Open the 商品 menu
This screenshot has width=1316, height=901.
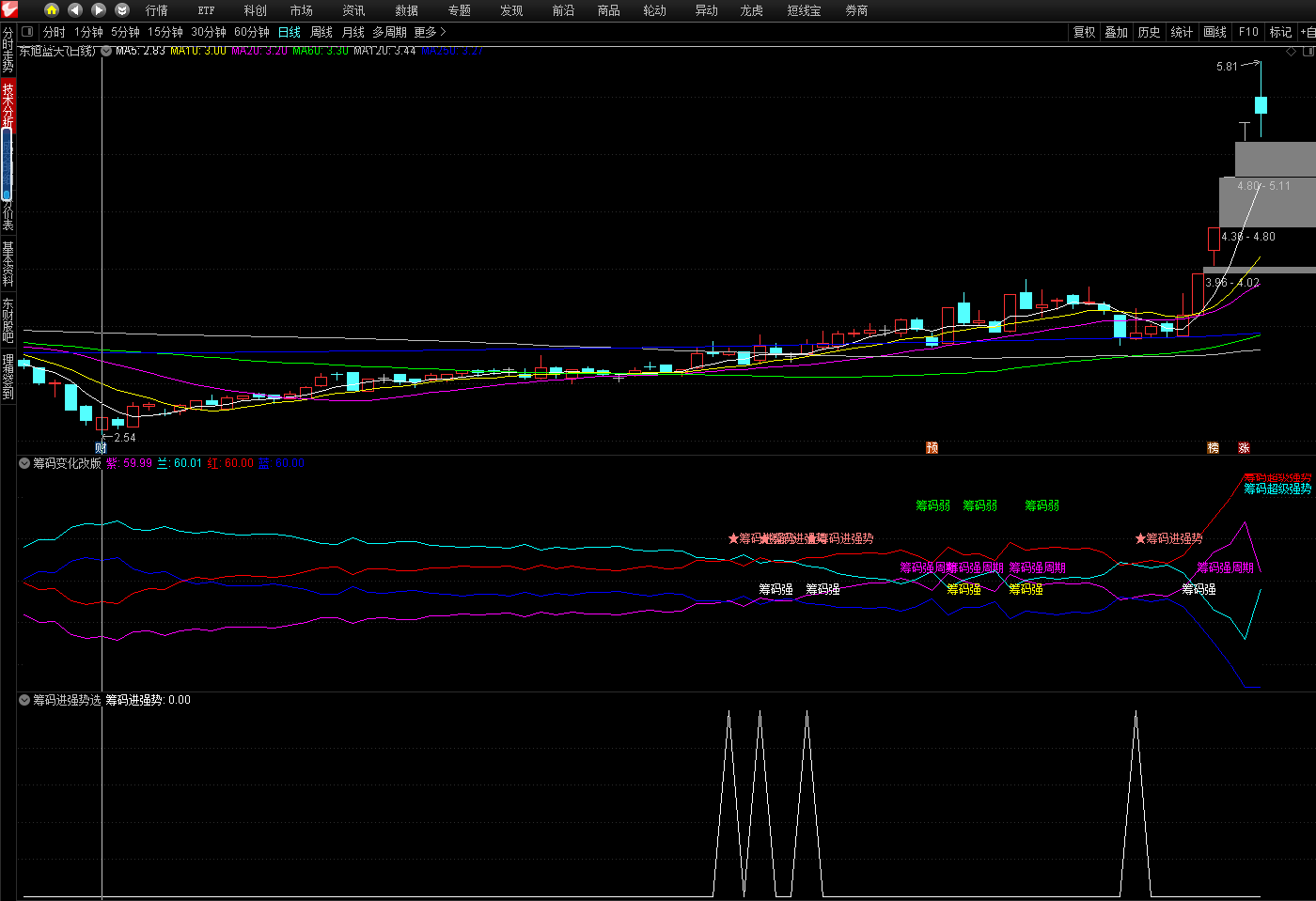pos(608,10)
